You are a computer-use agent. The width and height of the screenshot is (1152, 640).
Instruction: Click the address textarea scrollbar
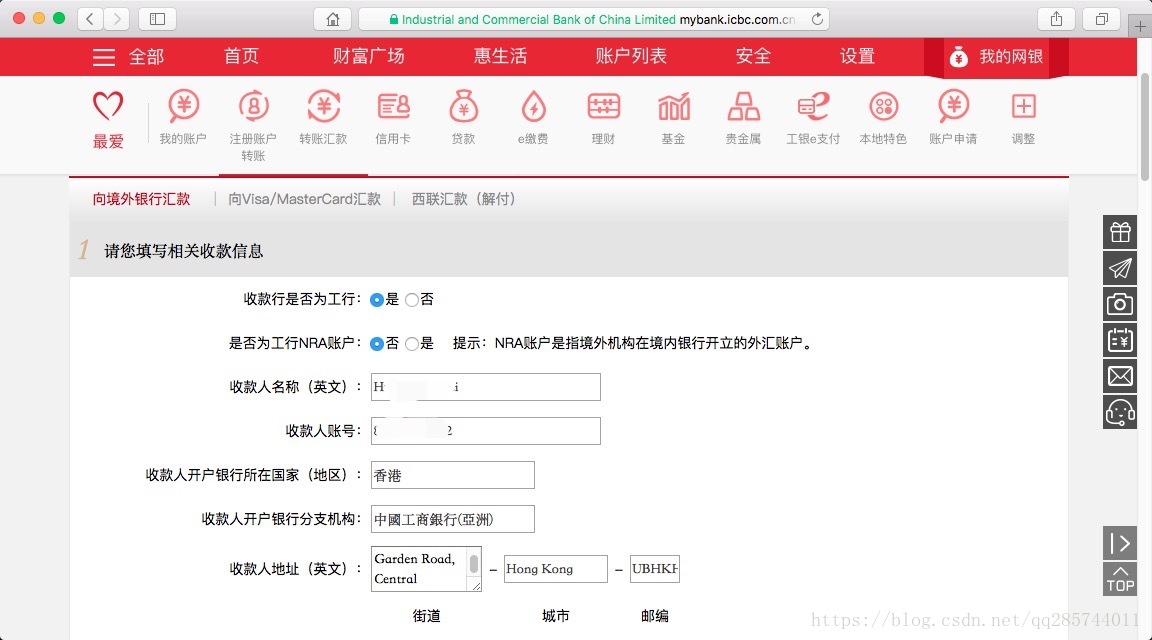pyautogui.click(x=474, y=564)
